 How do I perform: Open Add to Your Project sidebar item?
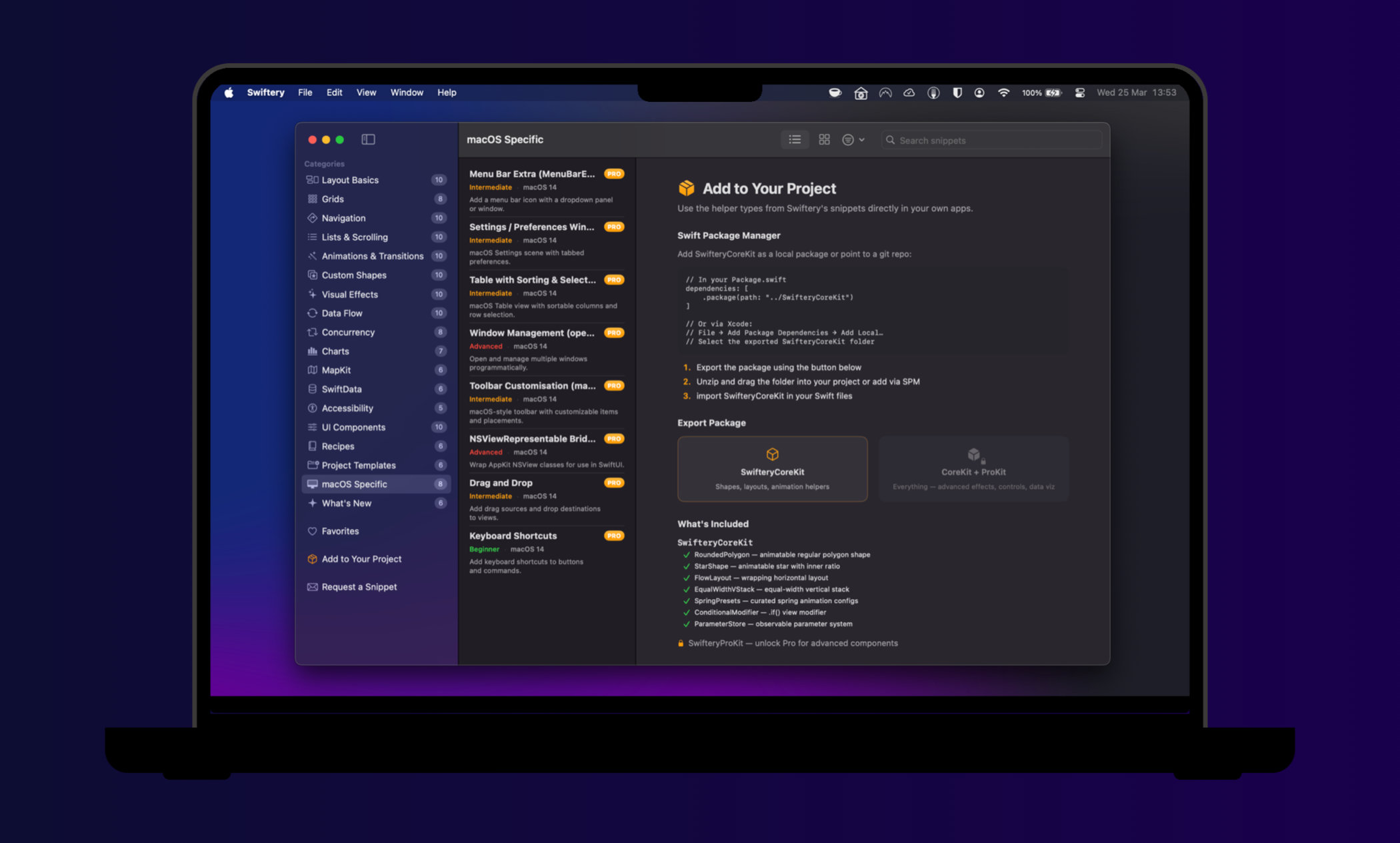pos(376,559)
